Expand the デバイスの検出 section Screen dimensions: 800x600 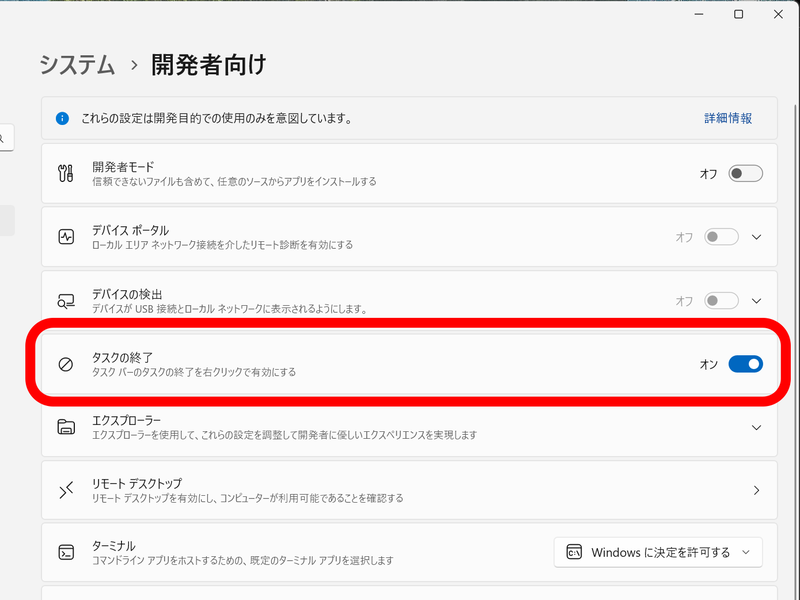pos(757,300)
